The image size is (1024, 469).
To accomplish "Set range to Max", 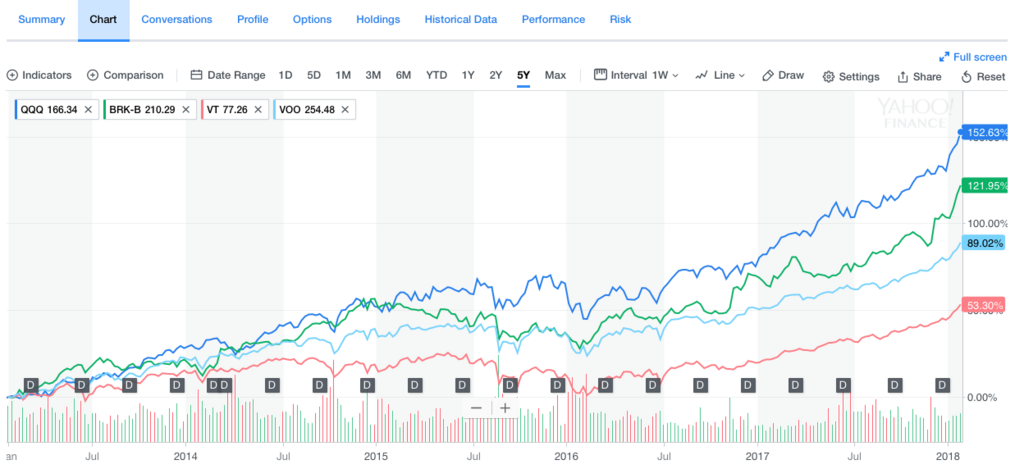I will (x=555, y=75).
